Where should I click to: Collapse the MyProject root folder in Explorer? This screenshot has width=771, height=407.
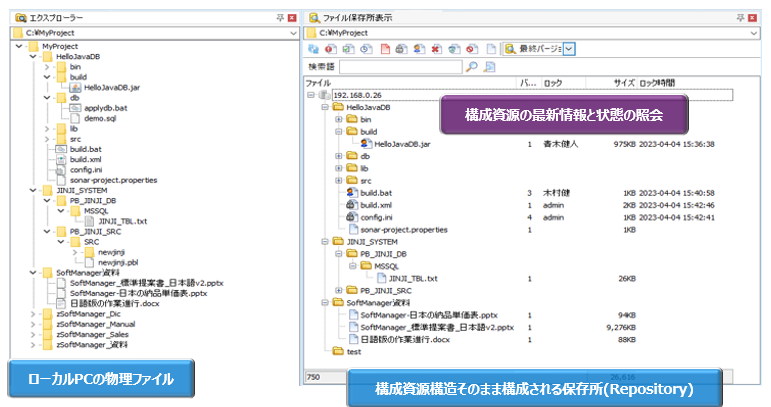click(21, 46)
